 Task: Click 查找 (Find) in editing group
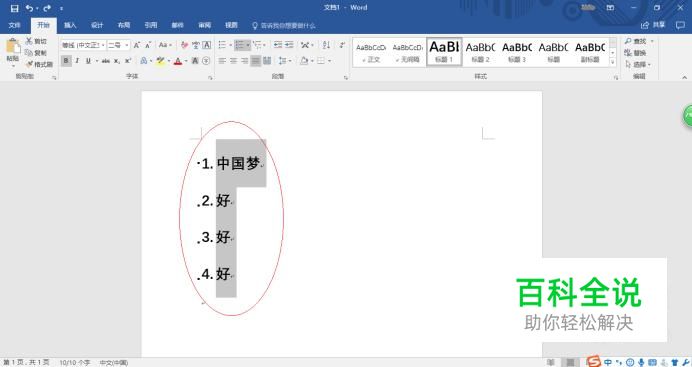click(x=639, y=41)
